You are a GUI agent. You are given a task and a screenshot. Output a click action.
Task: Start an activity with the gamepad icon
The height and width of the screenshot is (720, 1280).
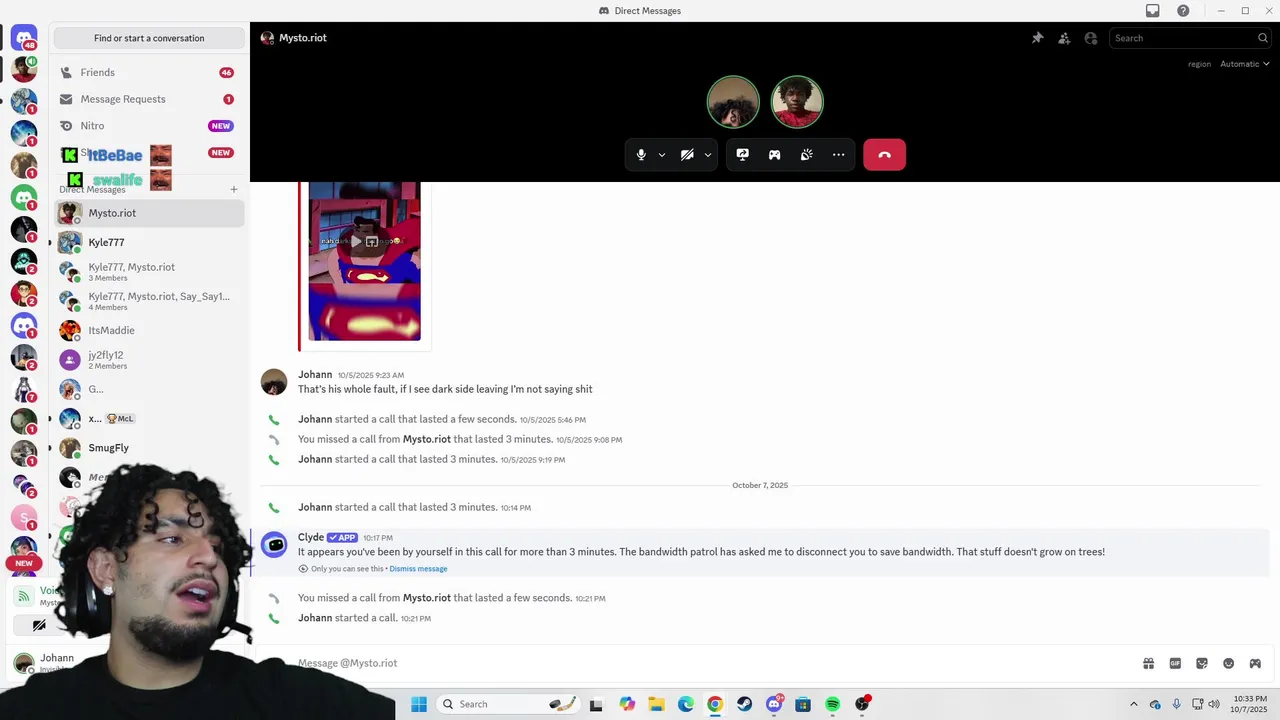coord(774,155)
